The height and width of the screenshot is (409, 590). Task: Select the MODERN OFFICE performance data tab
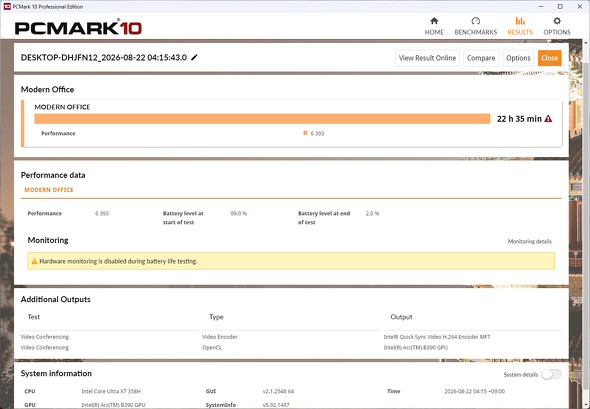point(49,190)
